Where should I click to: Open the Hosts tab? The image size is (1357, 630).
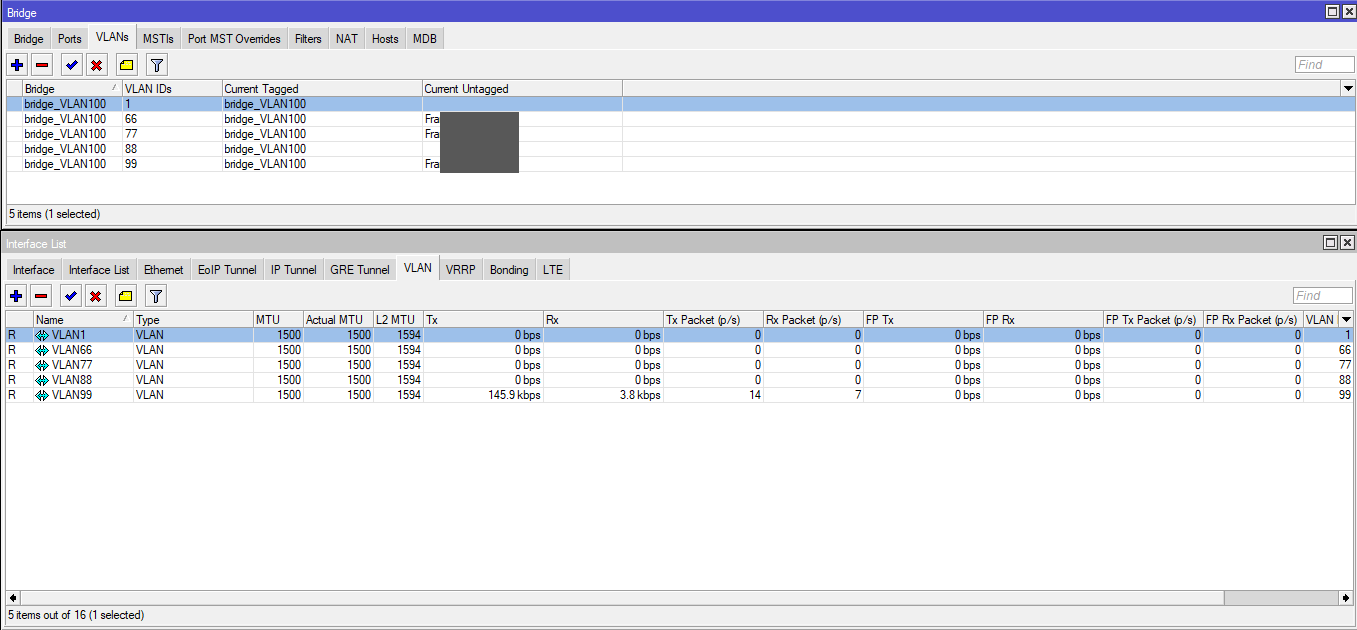tap(385, 39)
